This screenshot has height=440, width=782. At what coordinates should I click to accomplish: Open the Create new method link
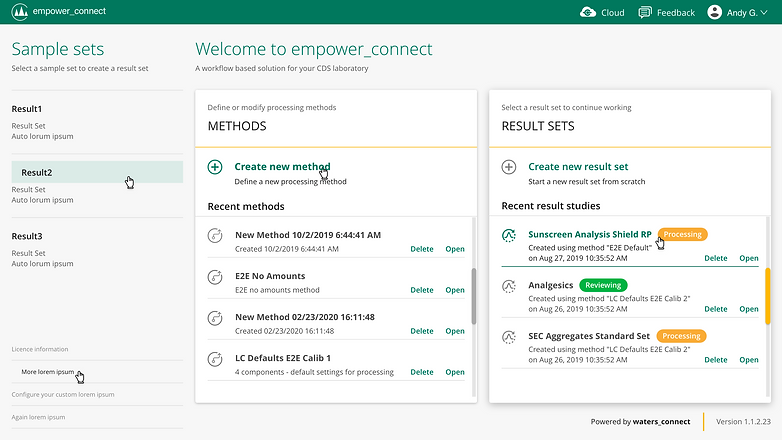(x=282, y=167)
